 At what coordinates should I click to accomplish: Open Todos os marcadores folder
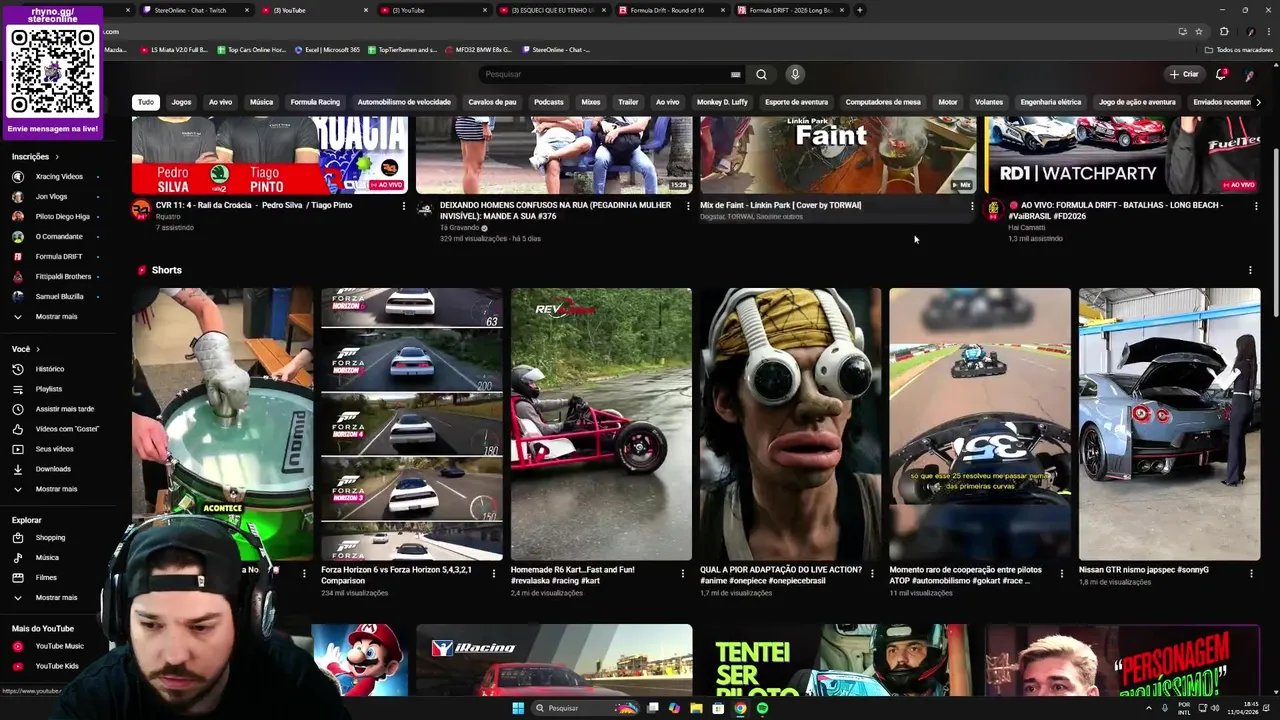tap(1239, 49)
